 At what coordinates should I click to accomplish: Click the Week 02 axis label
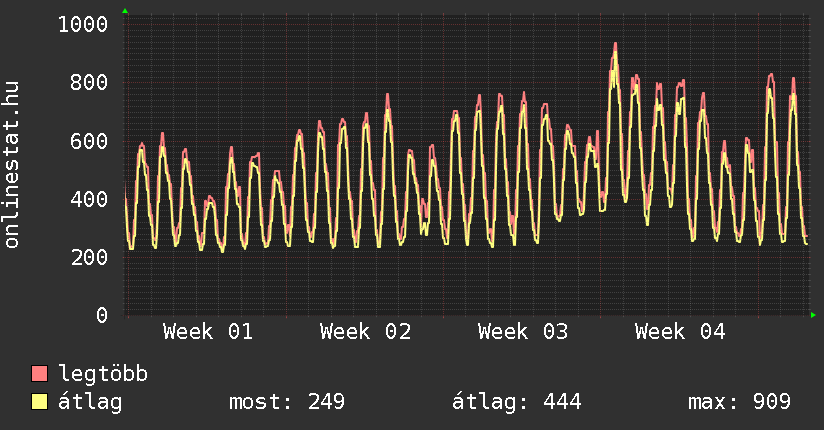point(366,332)
